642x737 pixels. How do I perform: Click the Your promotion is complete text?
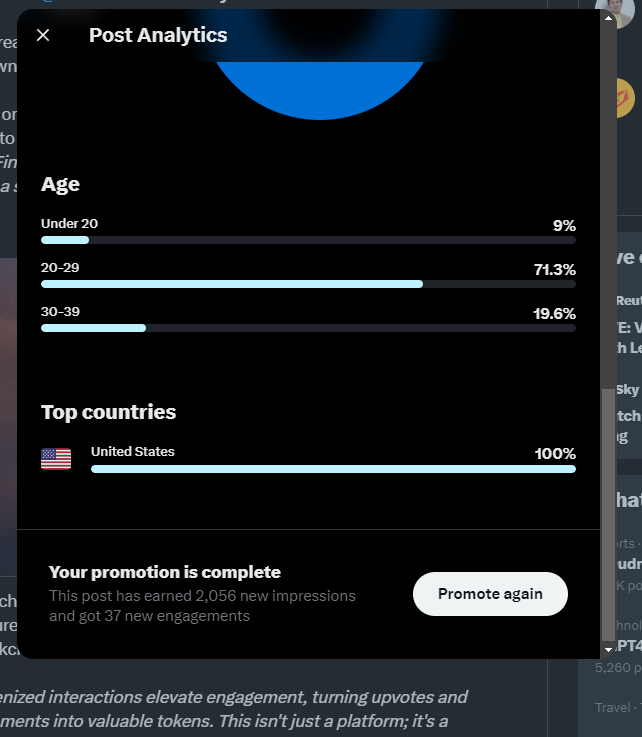pos(164,572)
